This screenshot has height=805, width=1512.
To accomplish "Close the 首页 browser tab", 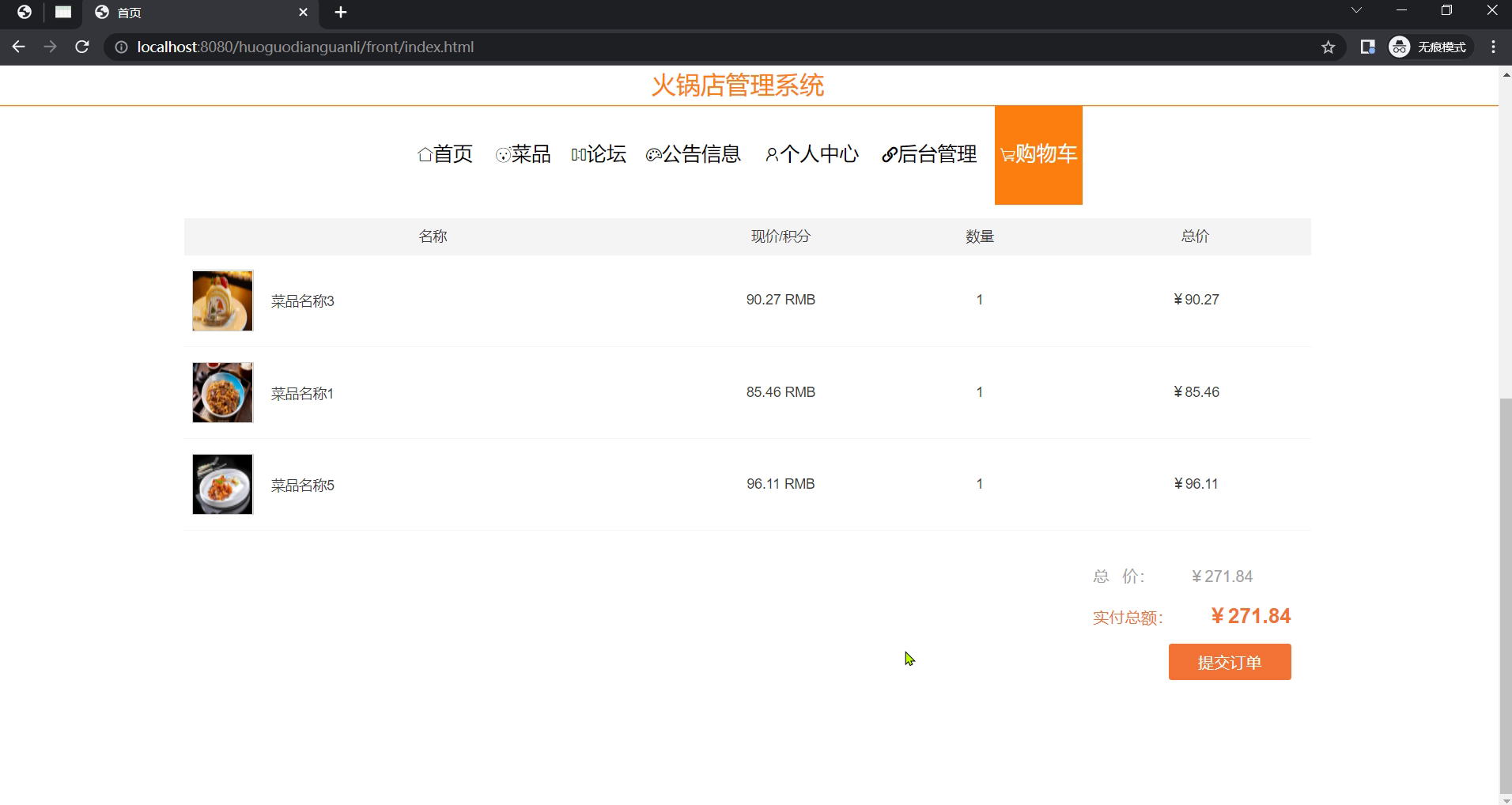I will (x=303, y=13).
